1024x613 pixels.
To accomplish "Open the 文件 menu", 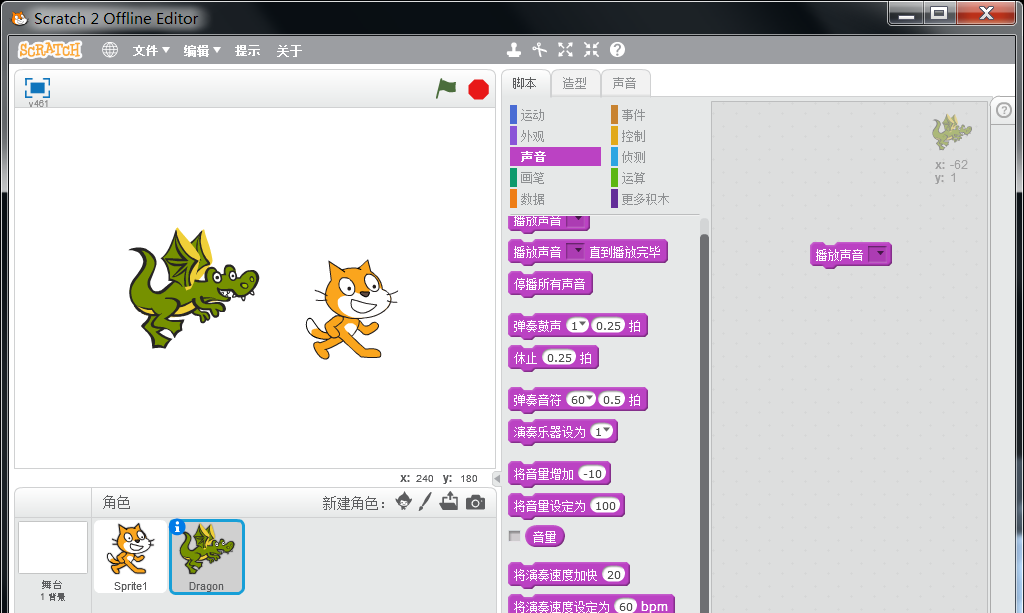I will point(151,50).
